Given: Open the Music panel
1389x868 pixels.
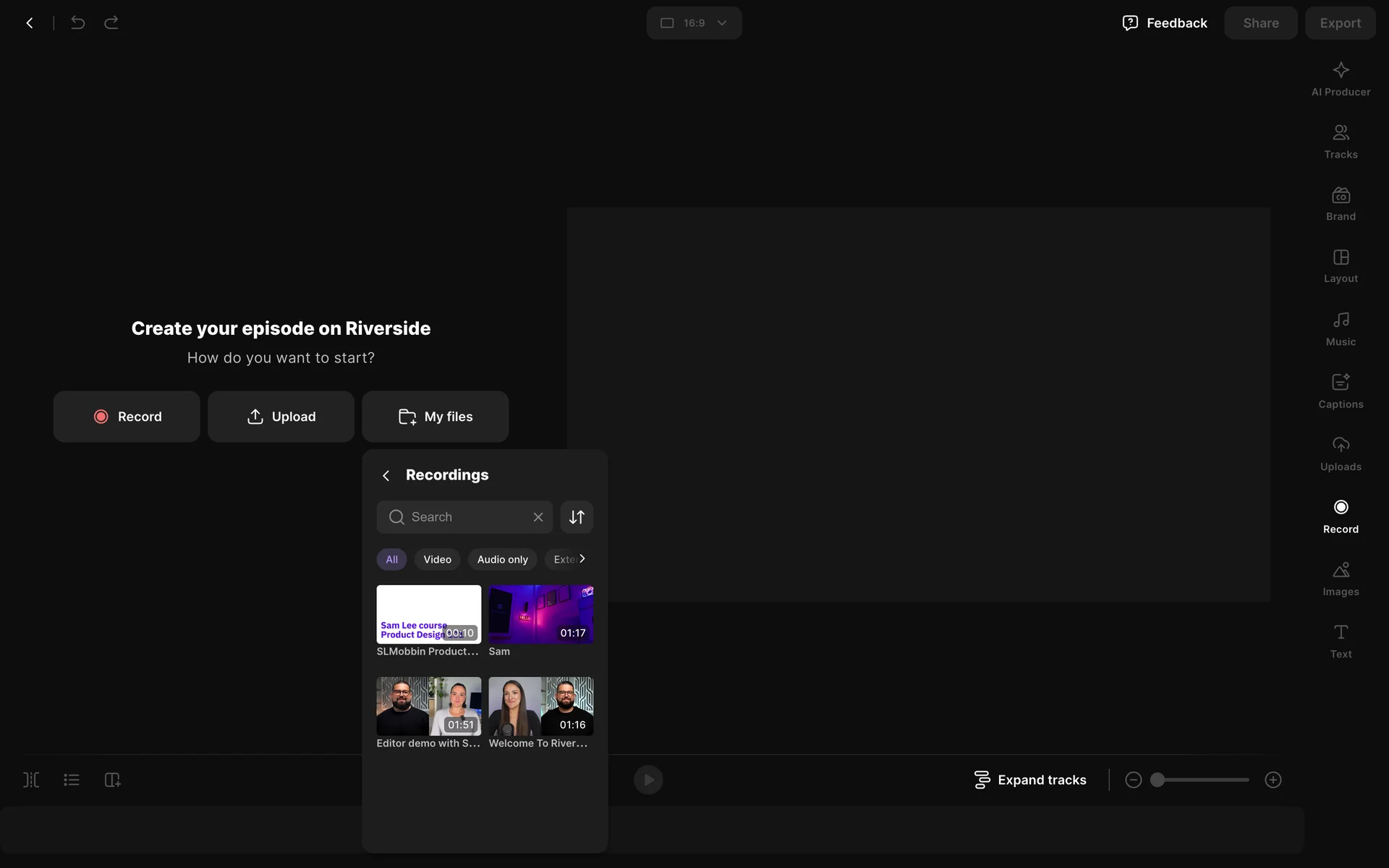Looking at the screenshot, I should coord(1341,329).
